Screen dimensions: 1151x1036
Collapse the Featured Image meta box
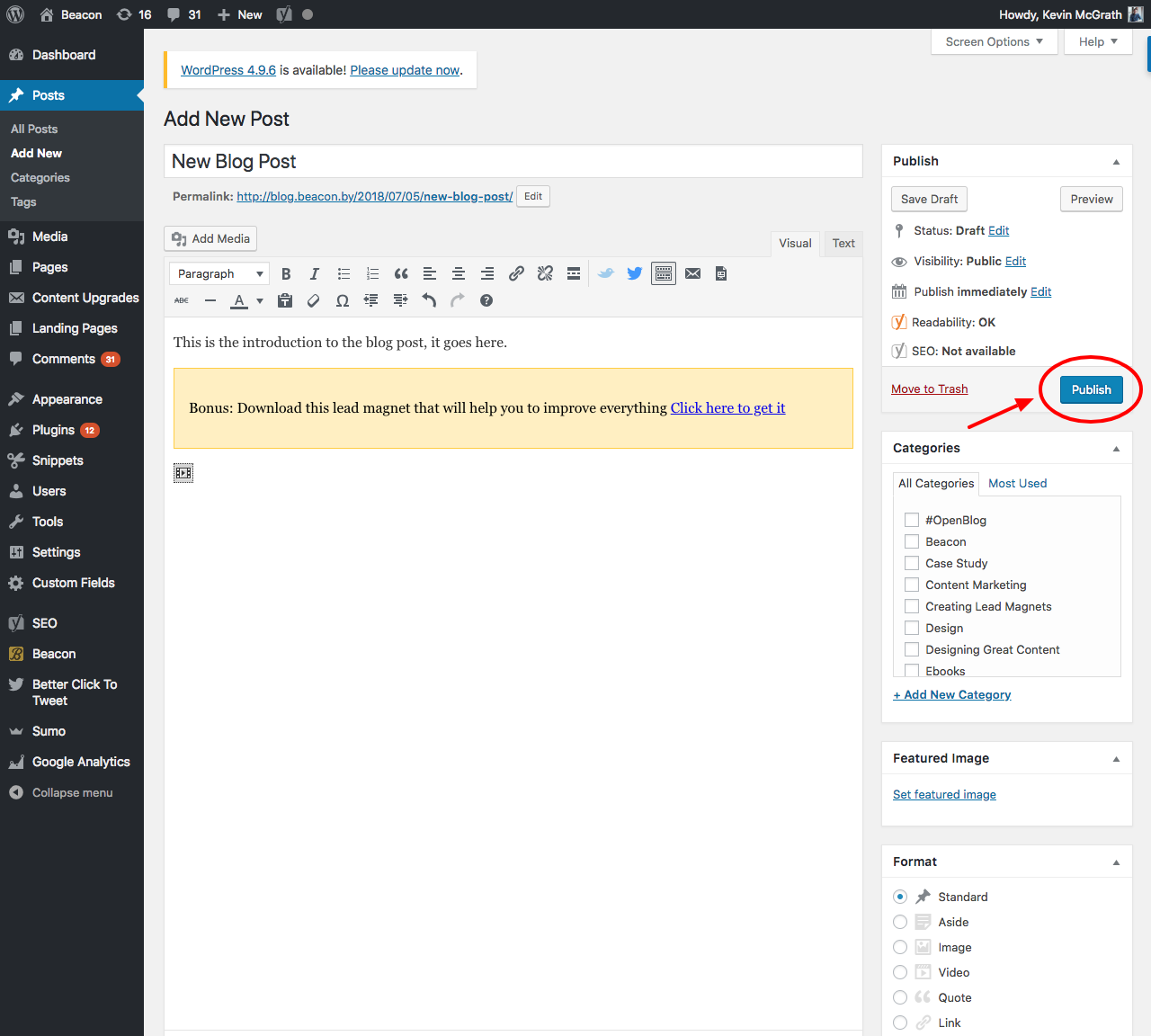pos(1116,759)
